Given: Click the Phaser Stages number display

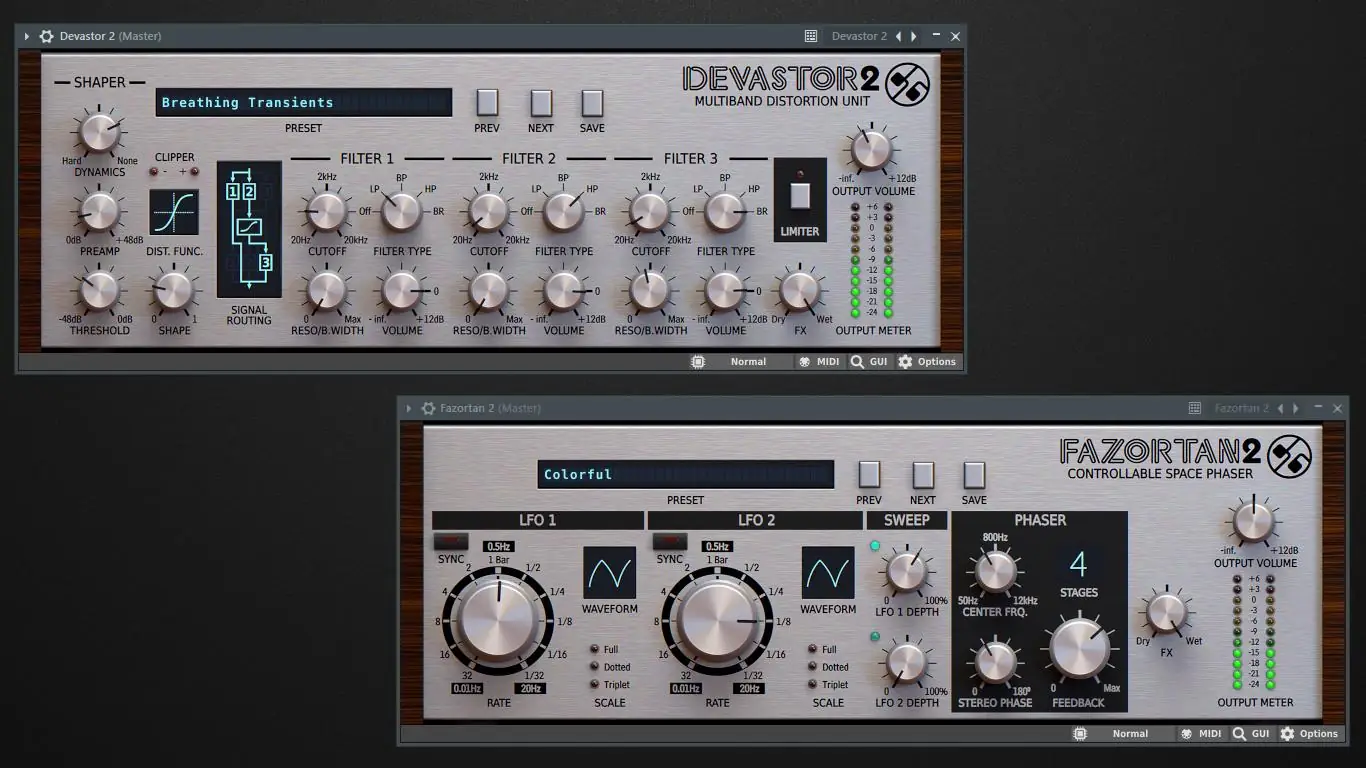Looking at the screenshot, I should [1078, 563].
